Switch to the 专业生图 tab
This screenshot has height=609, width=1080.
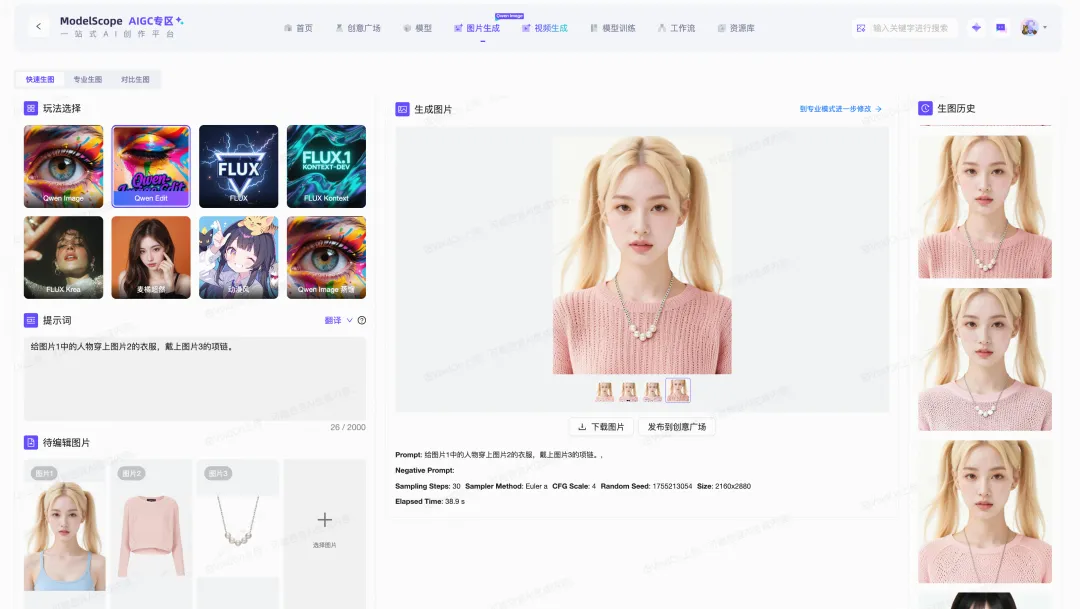coord(87,79)
